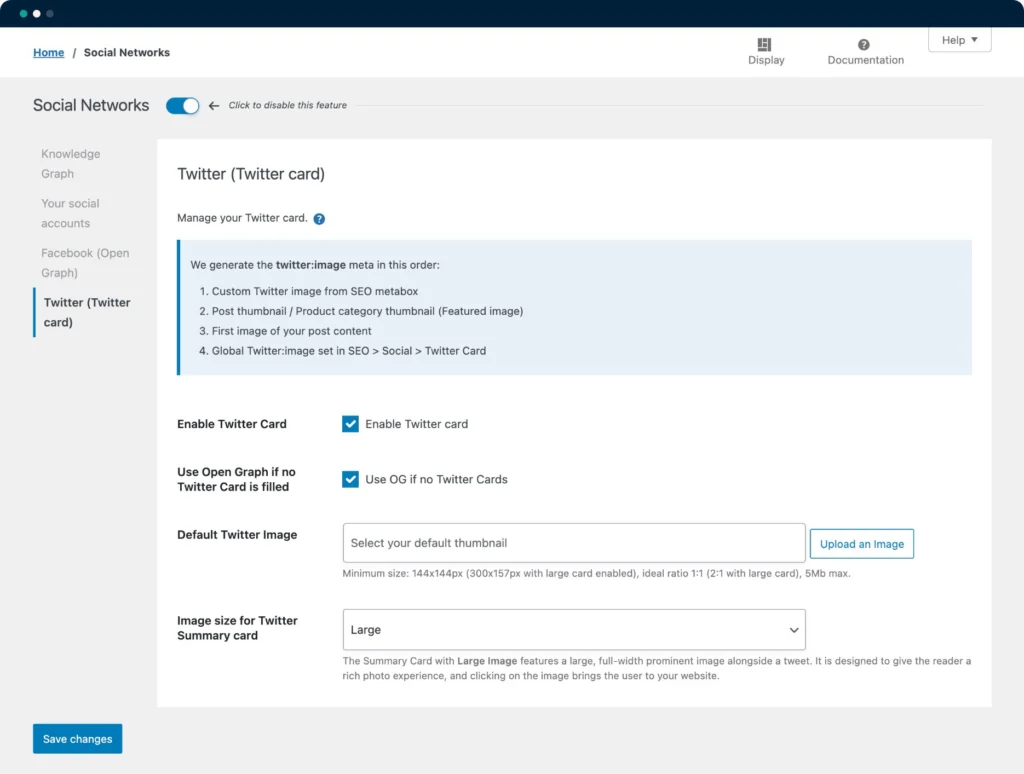Click the teal dot in window title bar
Image resolution: width=1024 pixels, height=774 pixels.
(23, 14)
